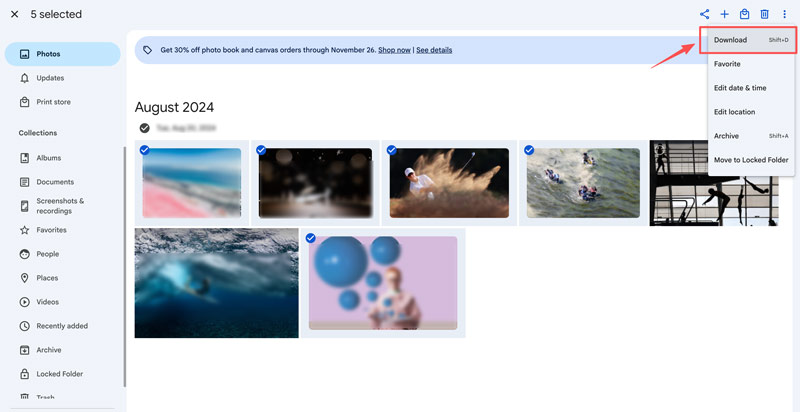Show the Videos label in sidebar
Image resolution: width=800 pixels, height=412 pixels.
coord(47,302)
